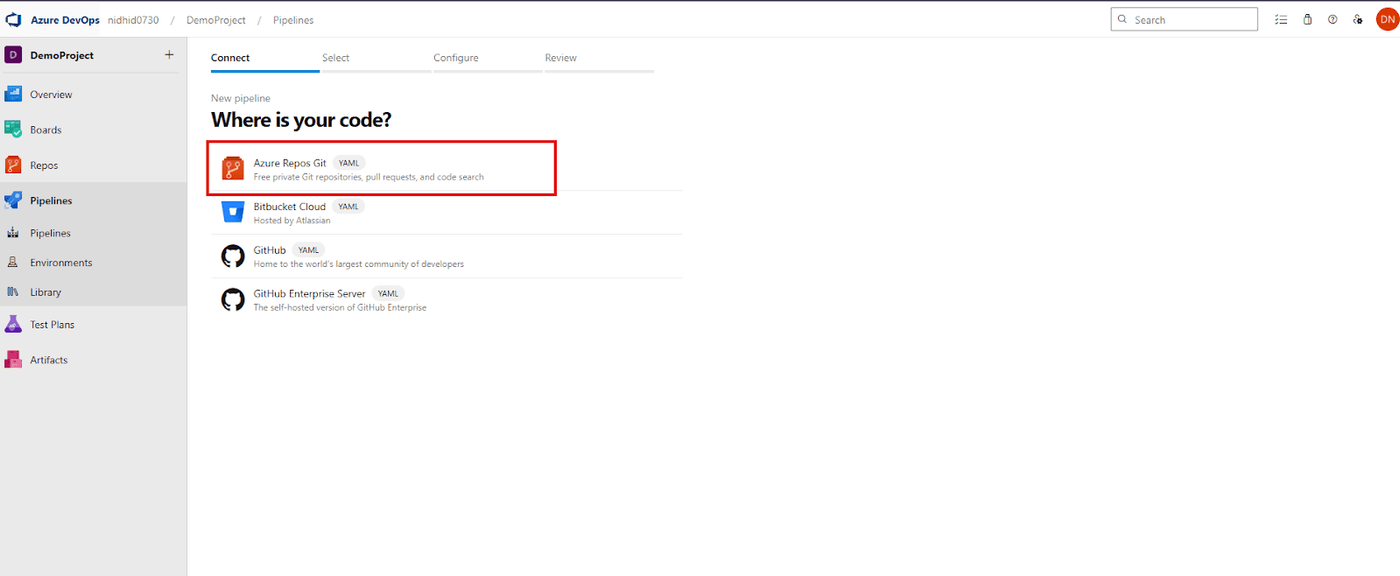Open the DN profile avatar
This screenshot has height=576, width=1400.
click(1387, 19)
